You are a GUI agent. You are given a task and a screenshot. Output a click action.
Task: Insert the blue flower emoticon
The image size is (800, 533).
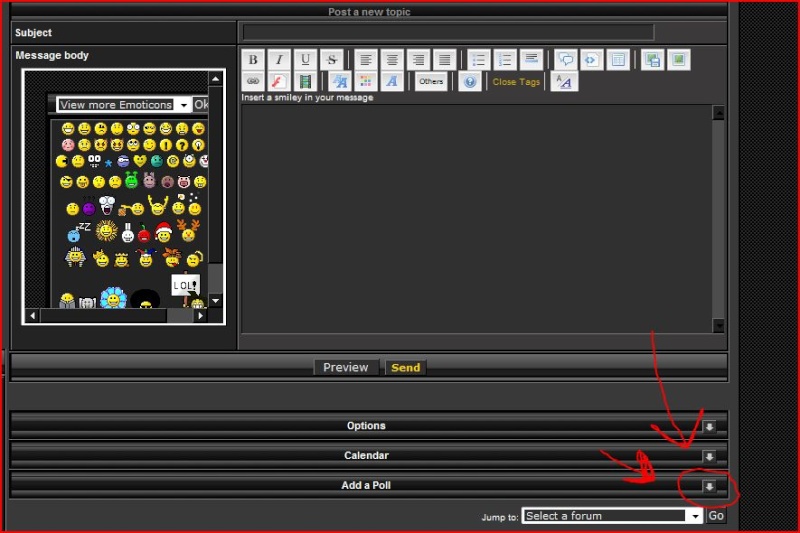pos(113,298)
